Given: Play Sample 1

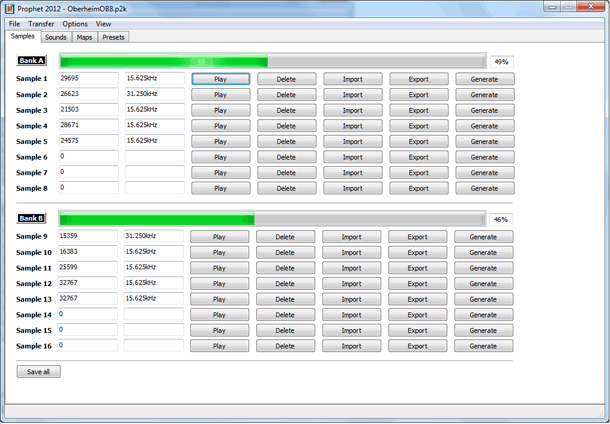Looking at the screenshot, I should pyautogui.click(x=221, y=79).
